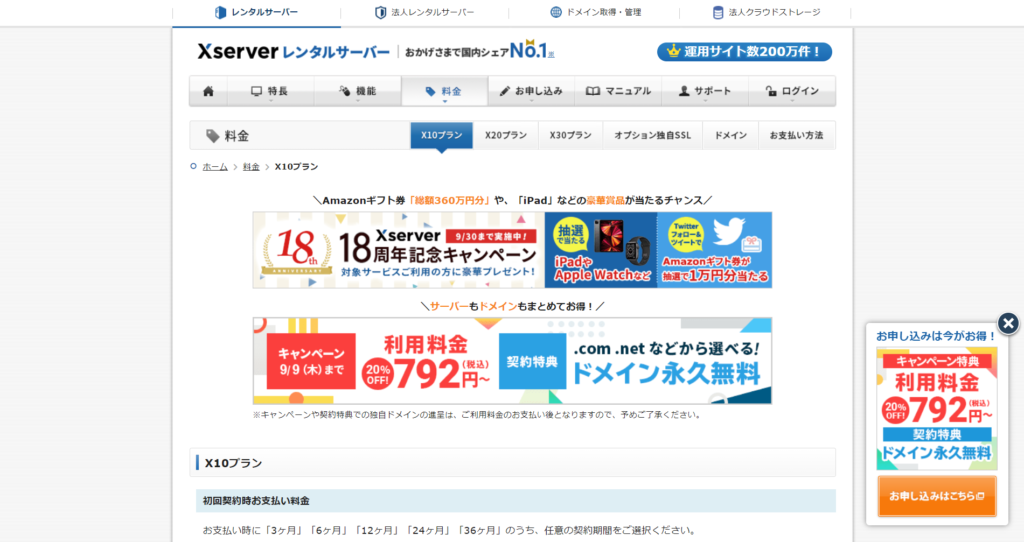
Task: Follow the 料金 breadcrumb link
Action: pos(251,167)
